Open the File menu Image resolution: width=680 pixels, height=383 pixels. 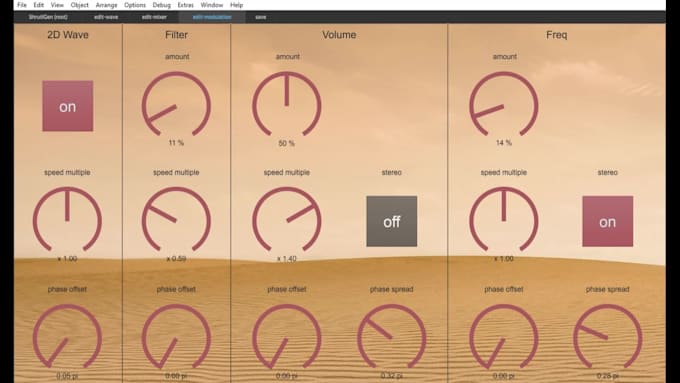coord(22,5)
